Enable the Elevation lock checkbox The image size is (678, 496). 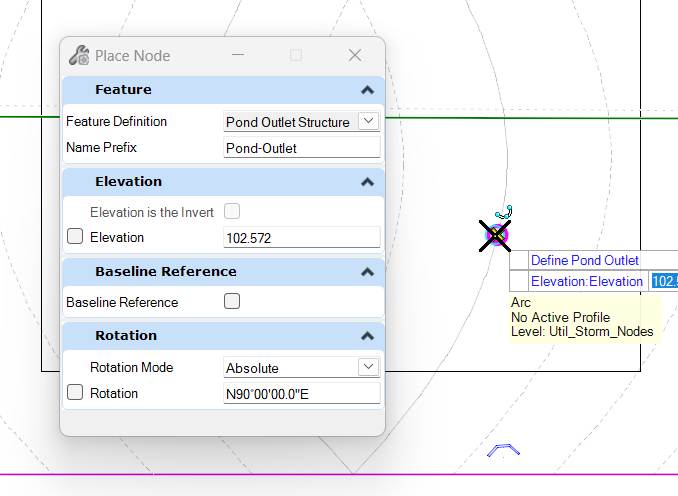tap(75, 237)
